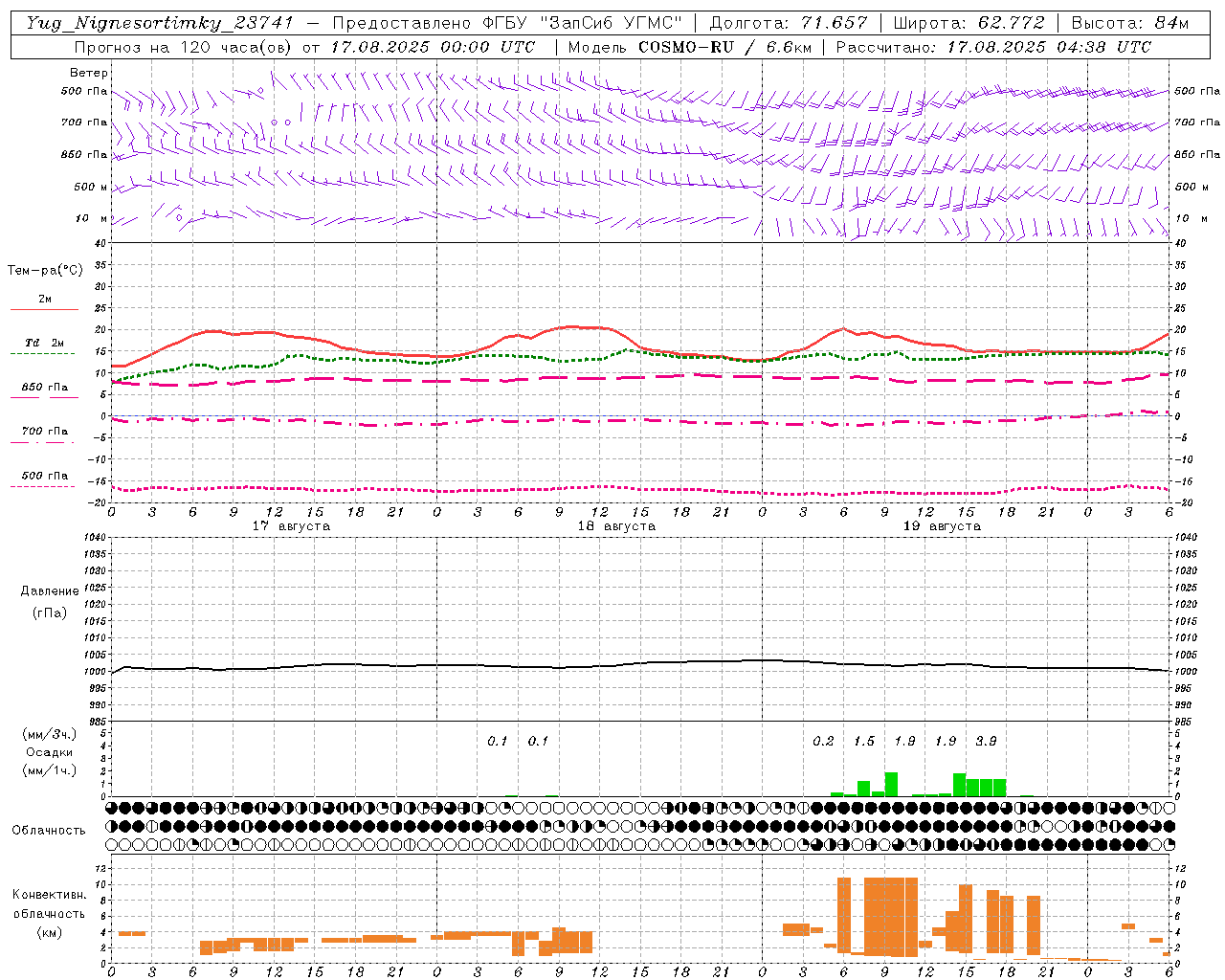Click the "Тем-ра(°C)" temperature panel label
The width and height of the screenshot is (1225, 980).
coord(45,271)
